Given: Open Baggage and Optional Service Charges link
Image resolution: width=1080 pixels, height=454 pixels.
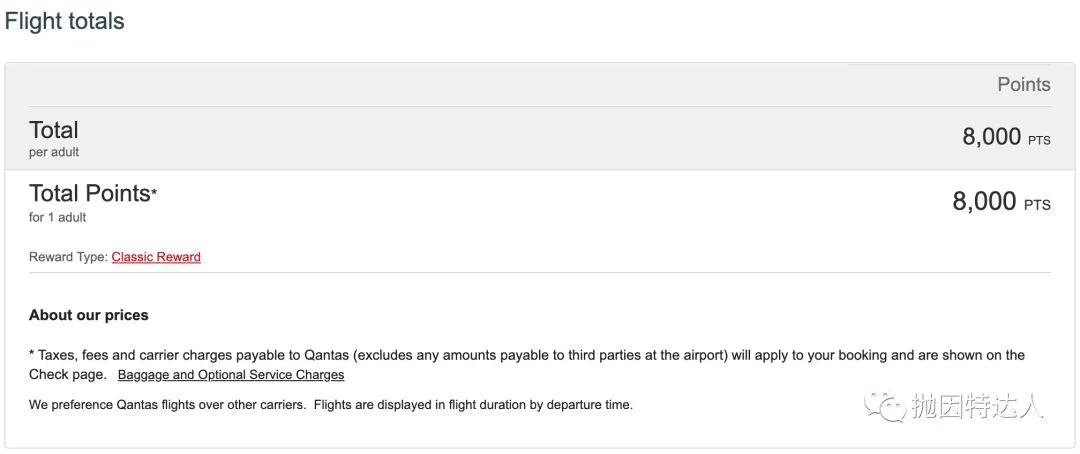Looking at the screenshot, I should click(x=231, y=375).
